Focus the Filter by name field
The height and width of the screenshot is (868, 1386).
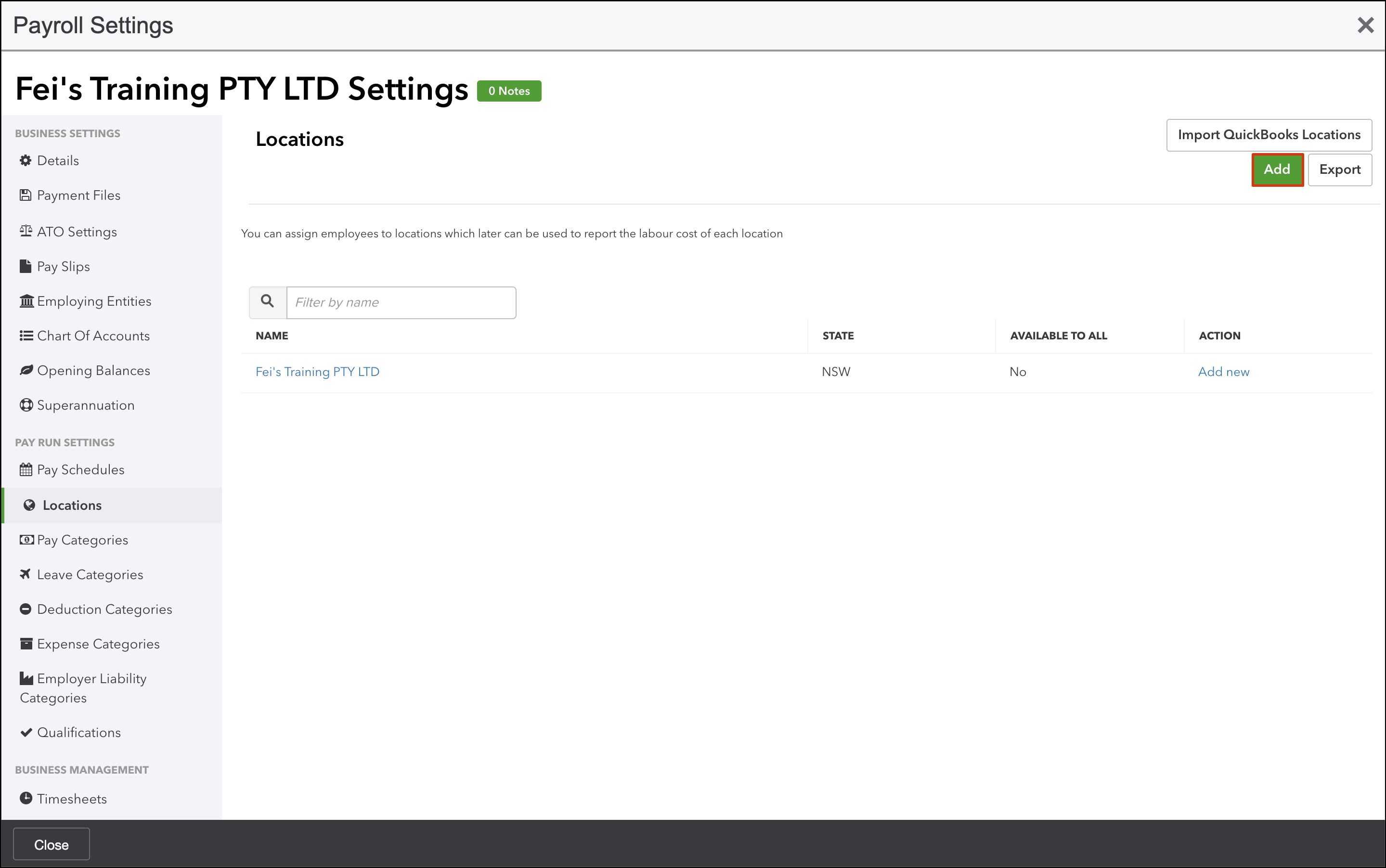click(x=401, y=302)
